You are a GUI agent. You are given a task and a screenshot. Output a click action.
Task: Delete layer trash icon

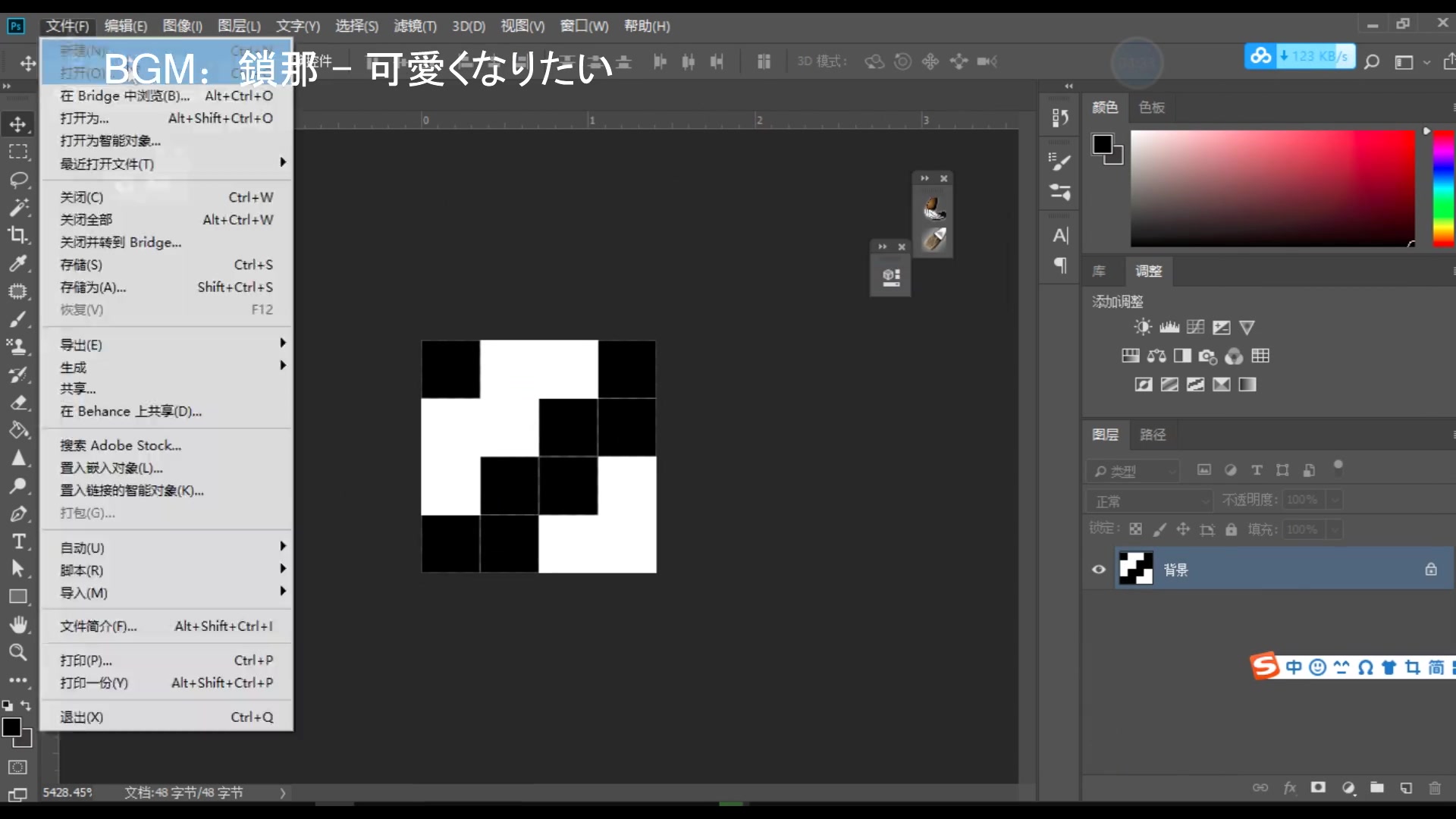tap(1435, 788)
